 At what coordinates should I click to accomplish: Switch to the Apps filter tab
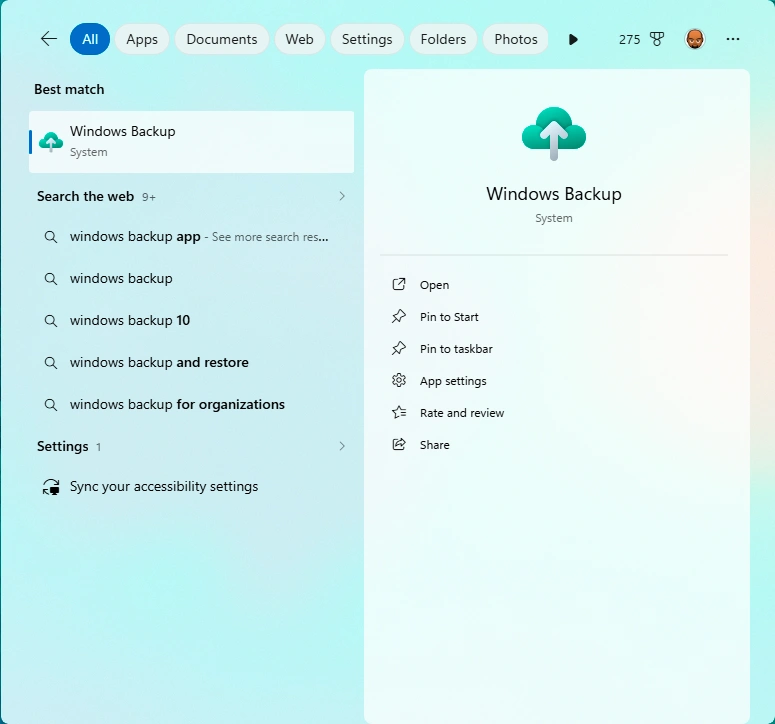[x=142, y=39]
